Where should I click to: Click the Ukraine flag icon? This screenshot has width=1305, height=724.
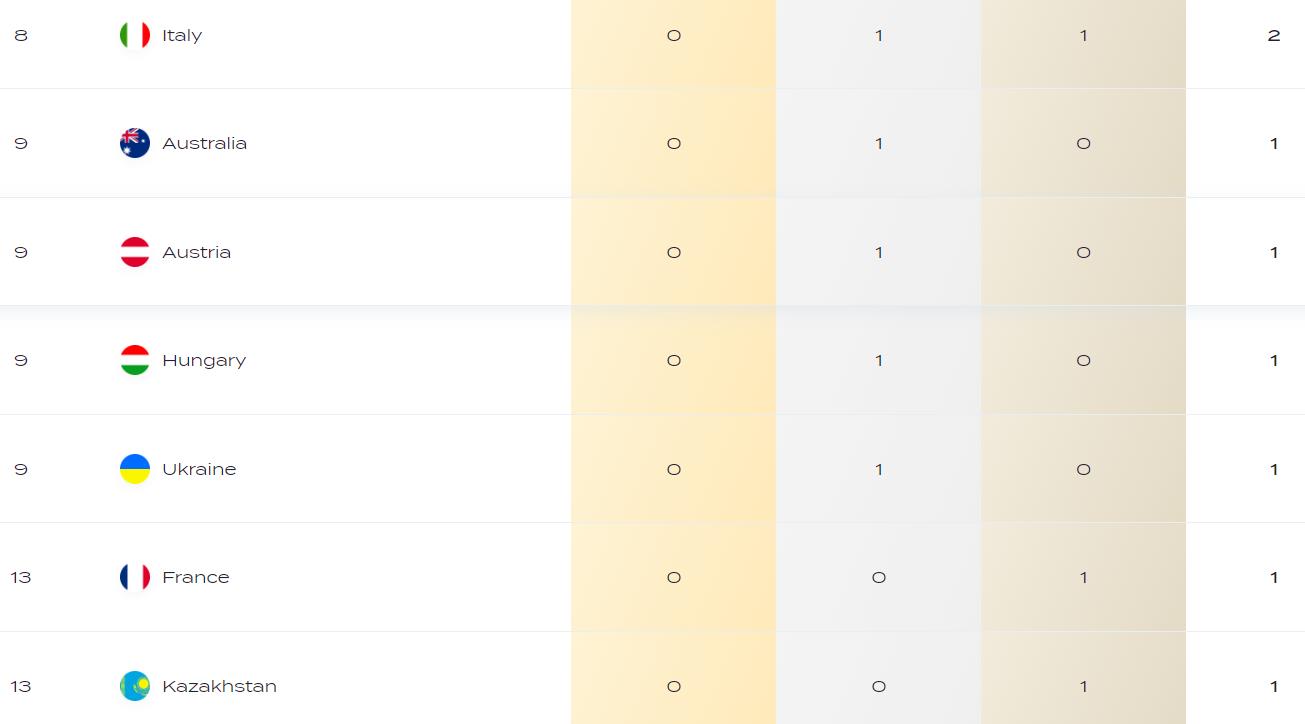[135, 469]
